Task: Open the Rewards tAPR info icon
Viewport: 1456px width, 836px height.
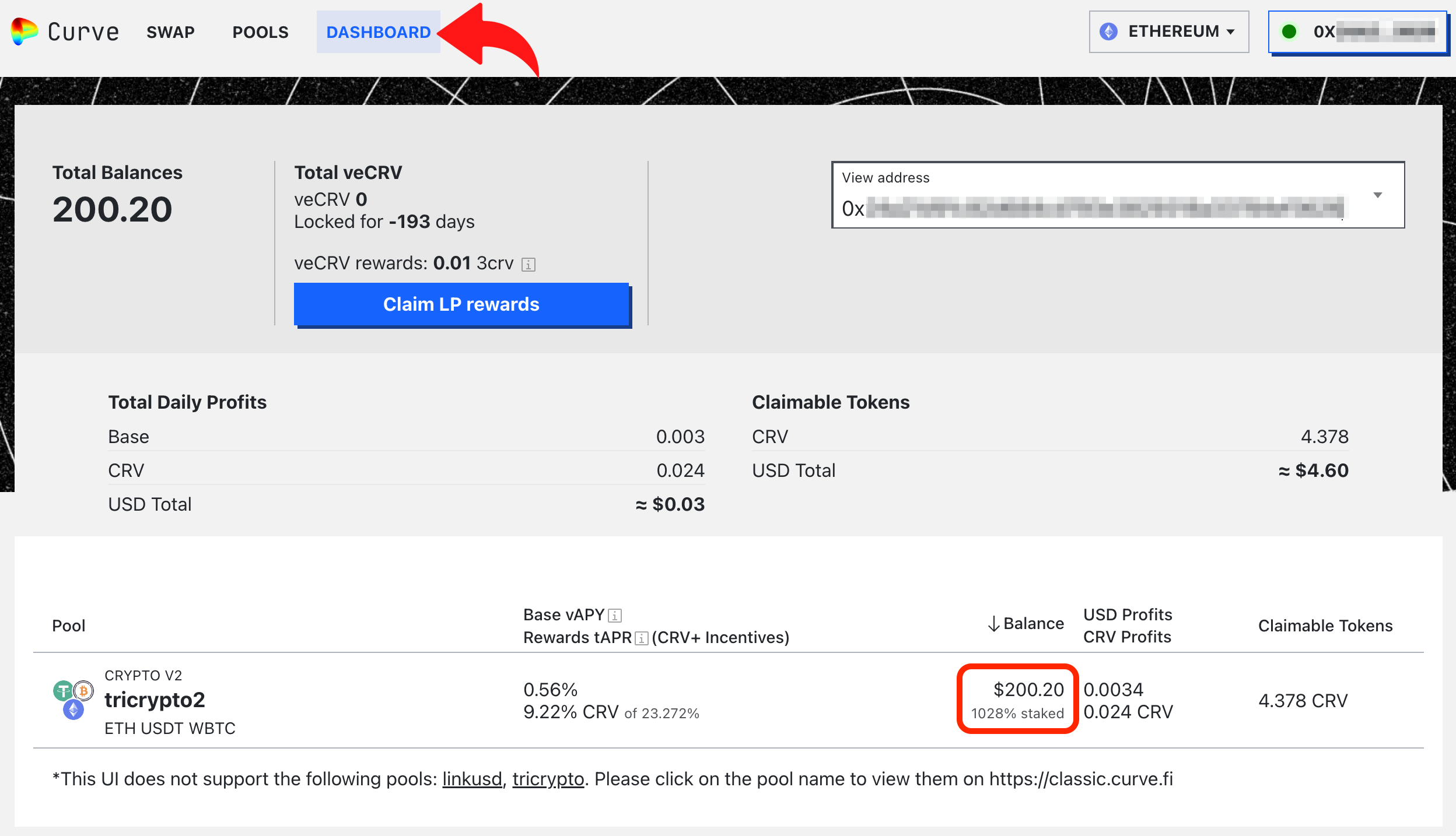Action: [x=642, y=638]
